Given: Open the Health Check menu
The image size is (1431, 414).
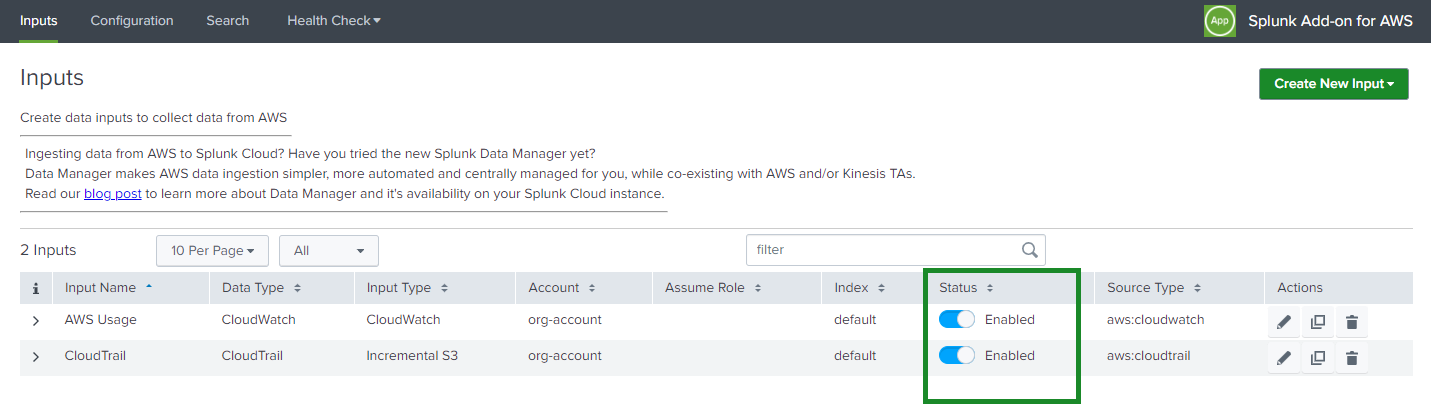Looking at the screenshot, I should 333,21.
